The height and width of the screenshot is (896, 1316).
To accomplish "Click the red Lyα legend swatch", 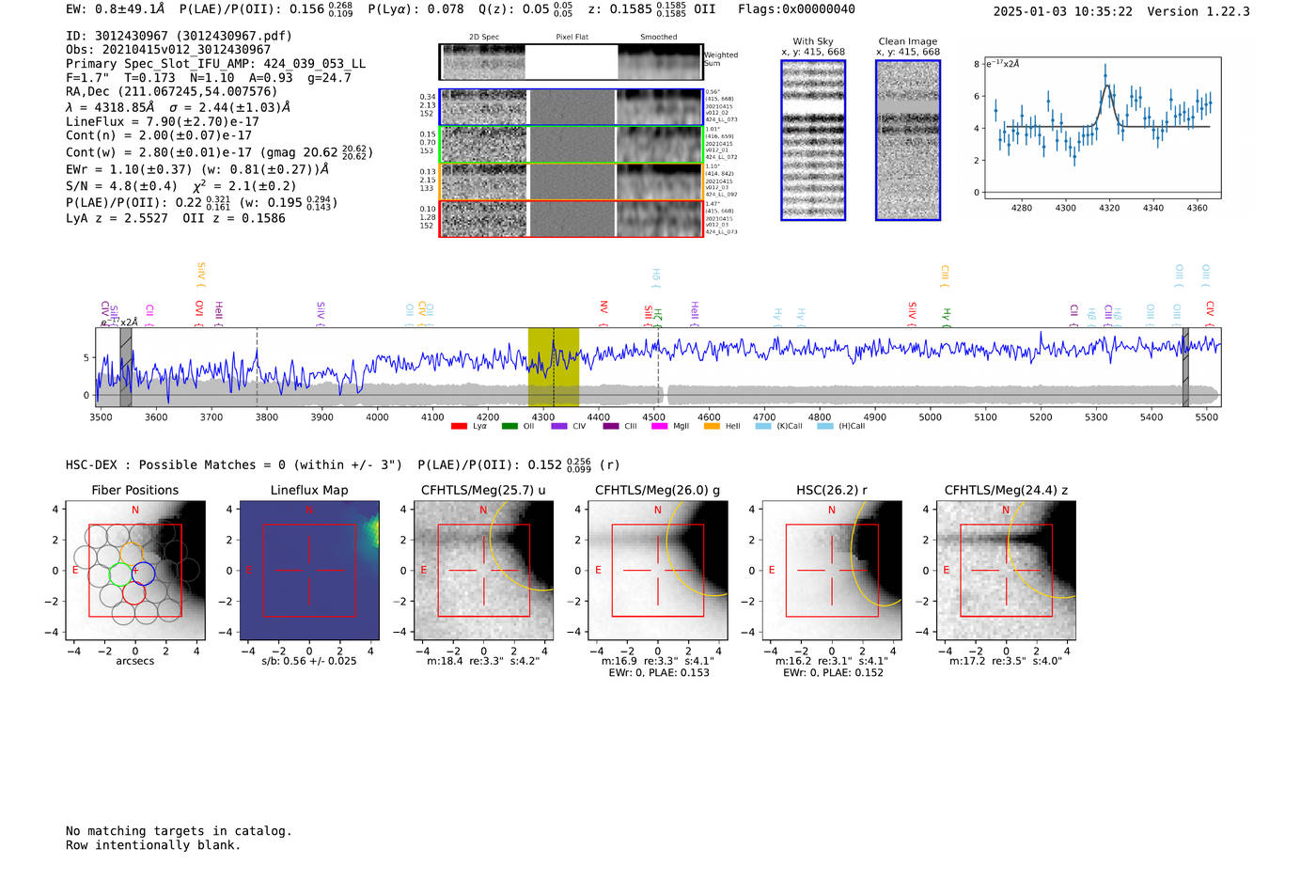I will 459,427.
